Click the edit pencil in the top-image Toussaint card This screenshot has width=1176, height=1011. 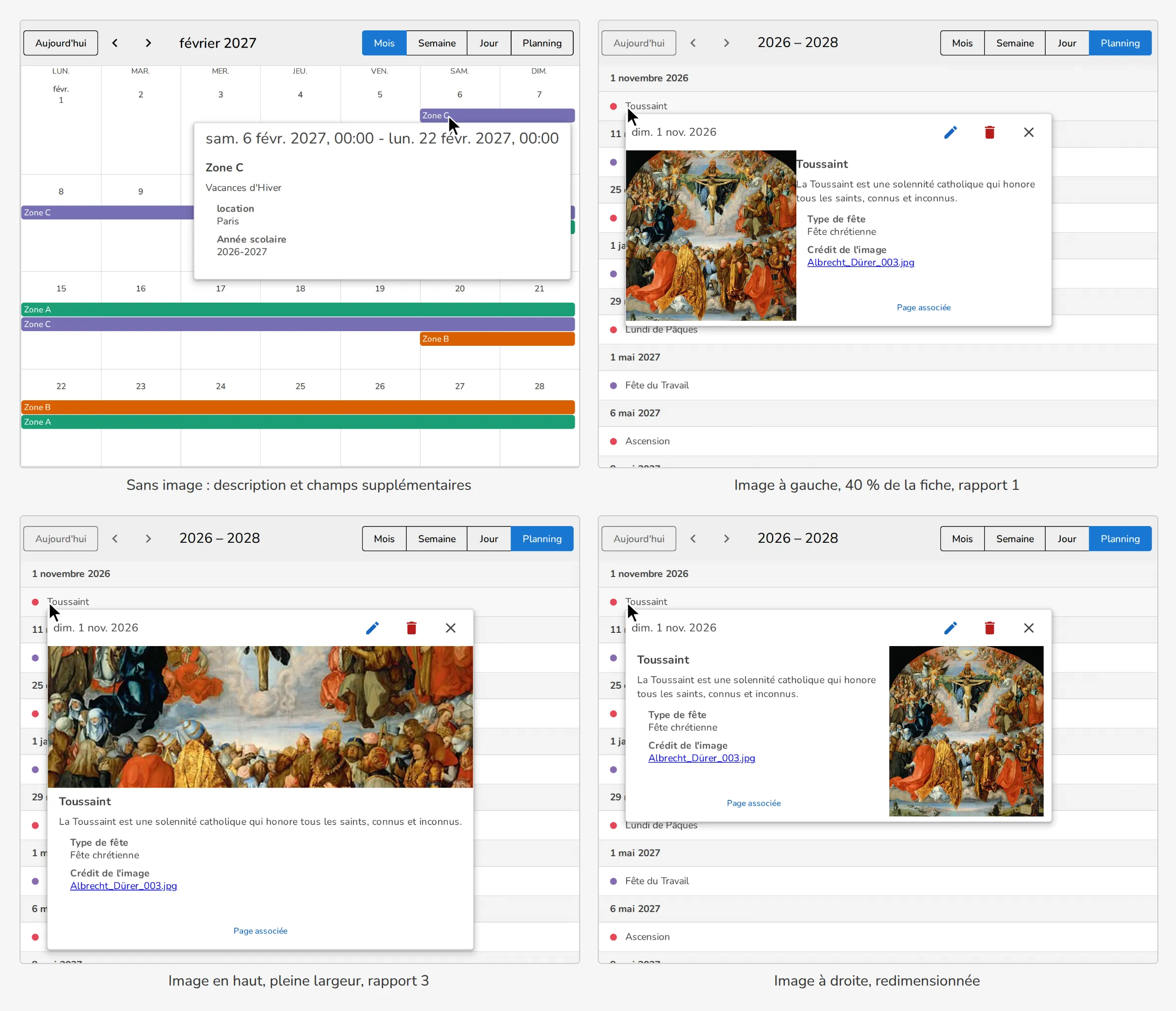372,628
